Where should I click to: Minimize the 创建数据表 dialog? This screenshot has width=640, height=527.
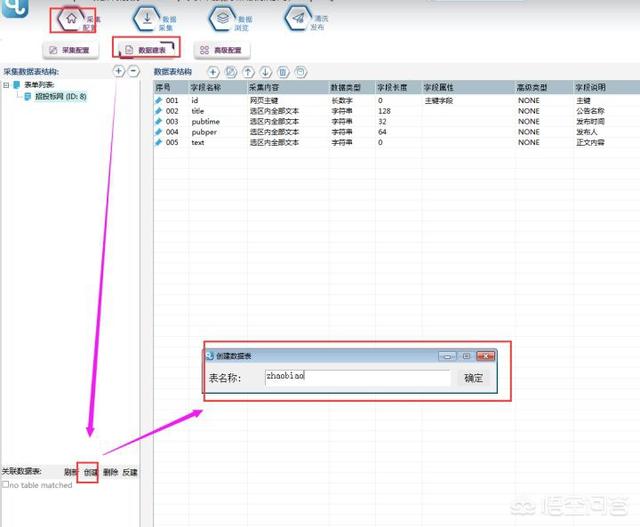(447, 356)
